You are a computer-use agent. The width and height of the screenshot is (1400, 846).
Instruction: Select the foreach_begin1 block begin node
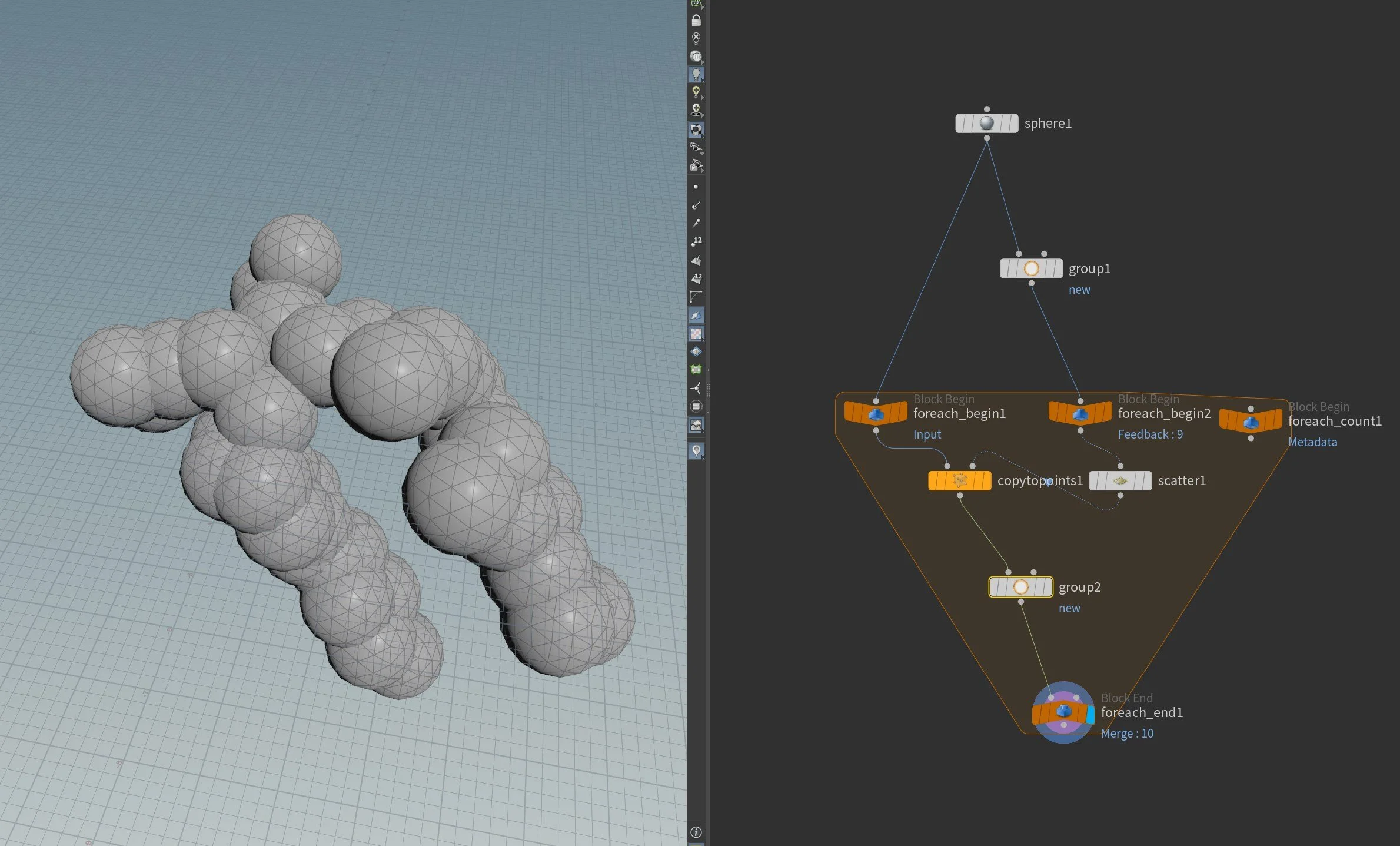(876, 413)
